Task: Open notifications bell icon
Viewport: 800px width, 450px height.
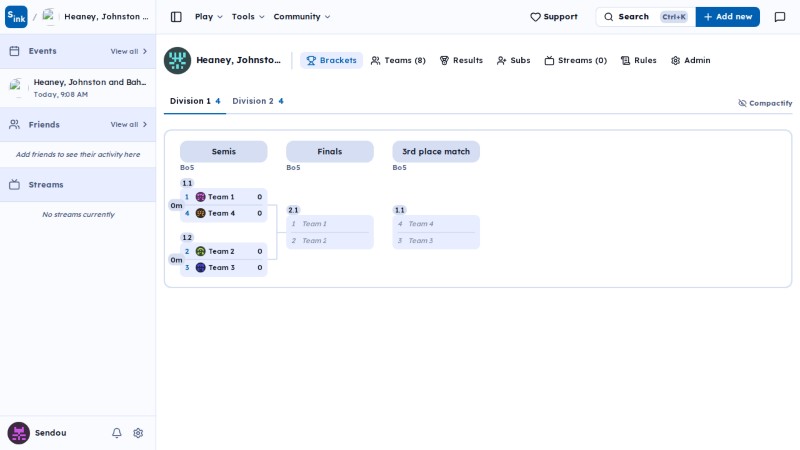Action: [x=117, y=433]
